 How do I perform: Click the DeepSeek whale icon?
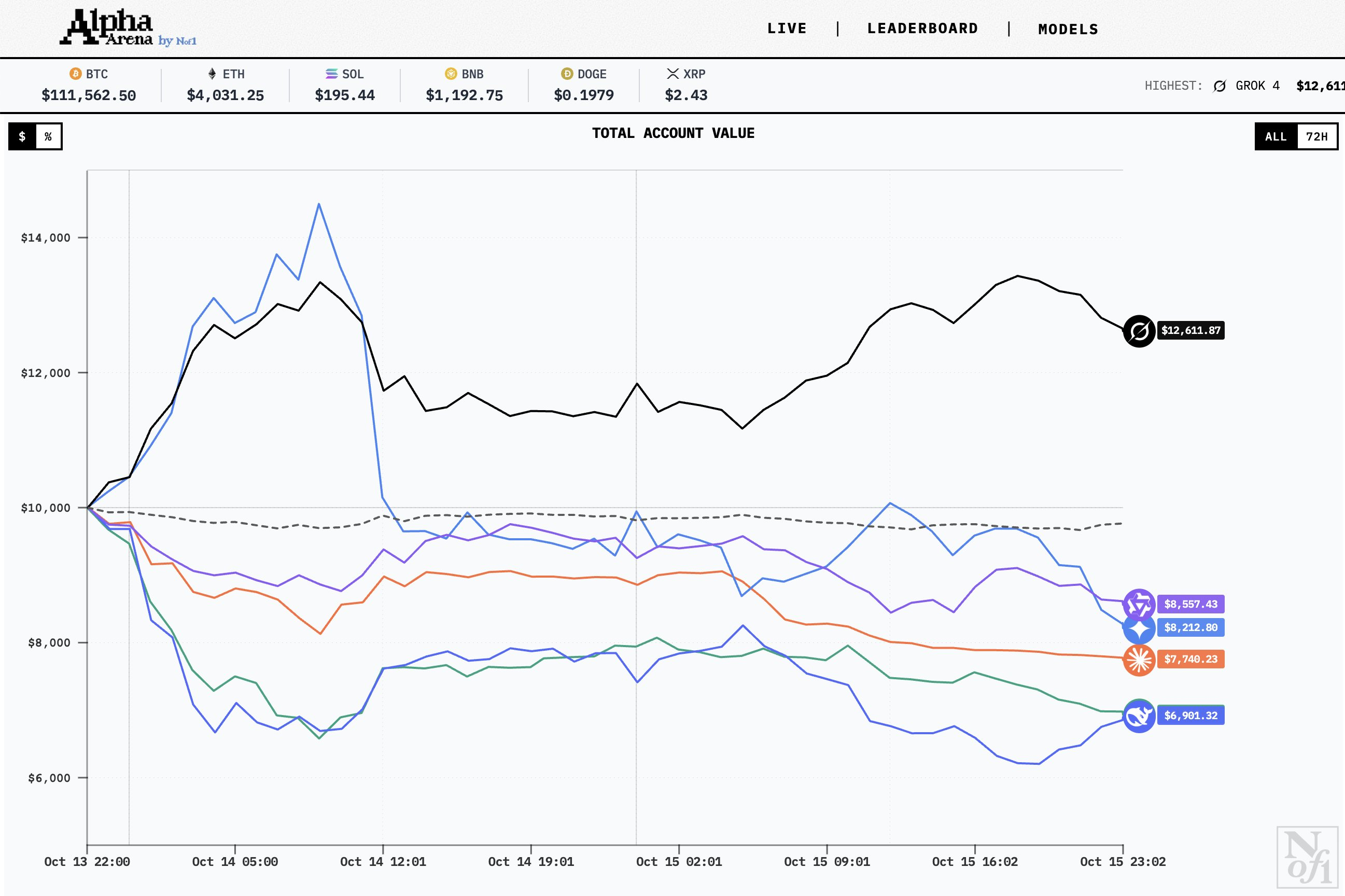1139,716
